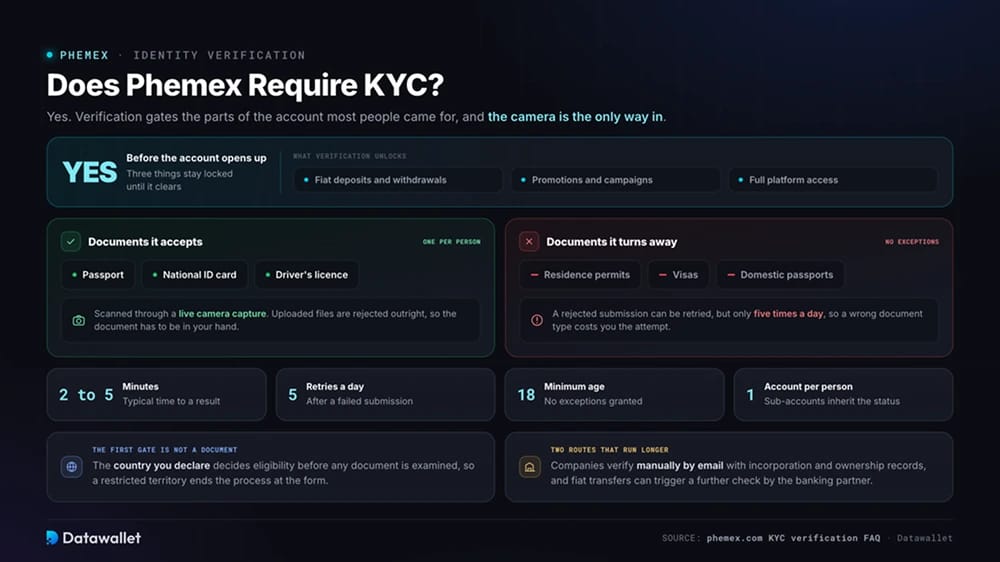The width and height of the screenshot is (1000, 562).
Task: Click the 1 Account per person stat card
Action: tap(843, 394)
